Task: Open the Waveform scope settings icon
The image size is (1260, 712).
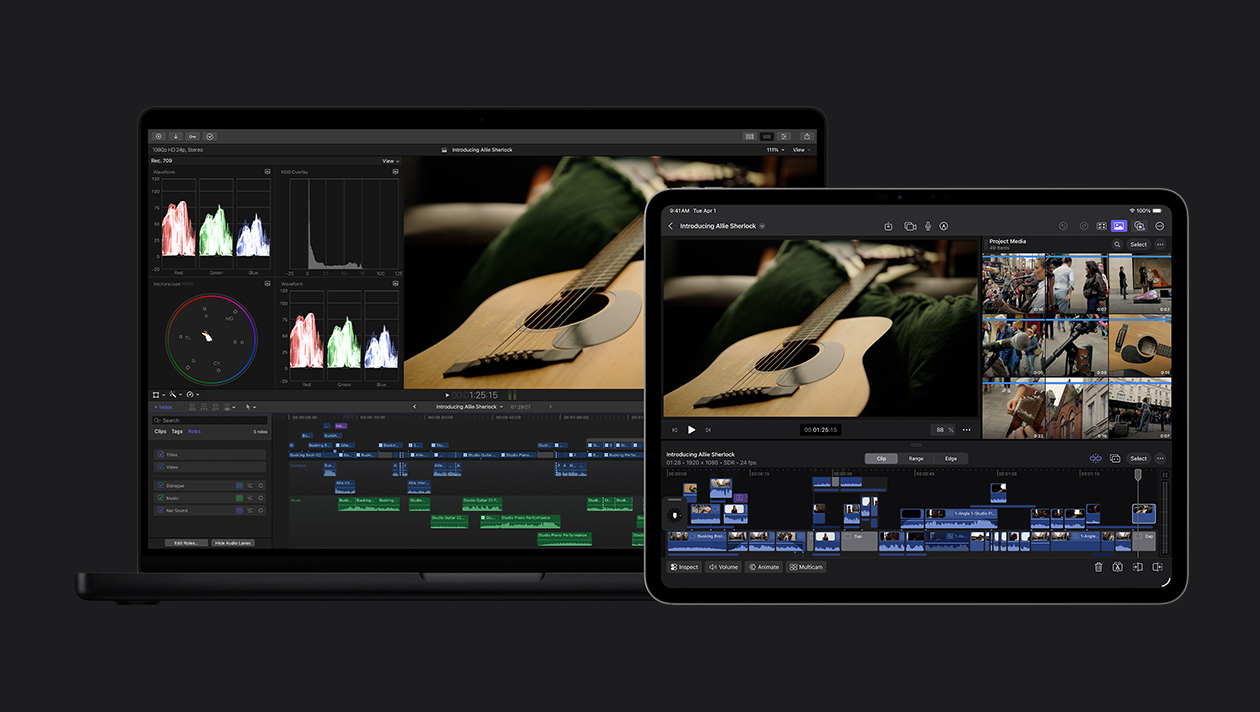Action: coord(267,170)
